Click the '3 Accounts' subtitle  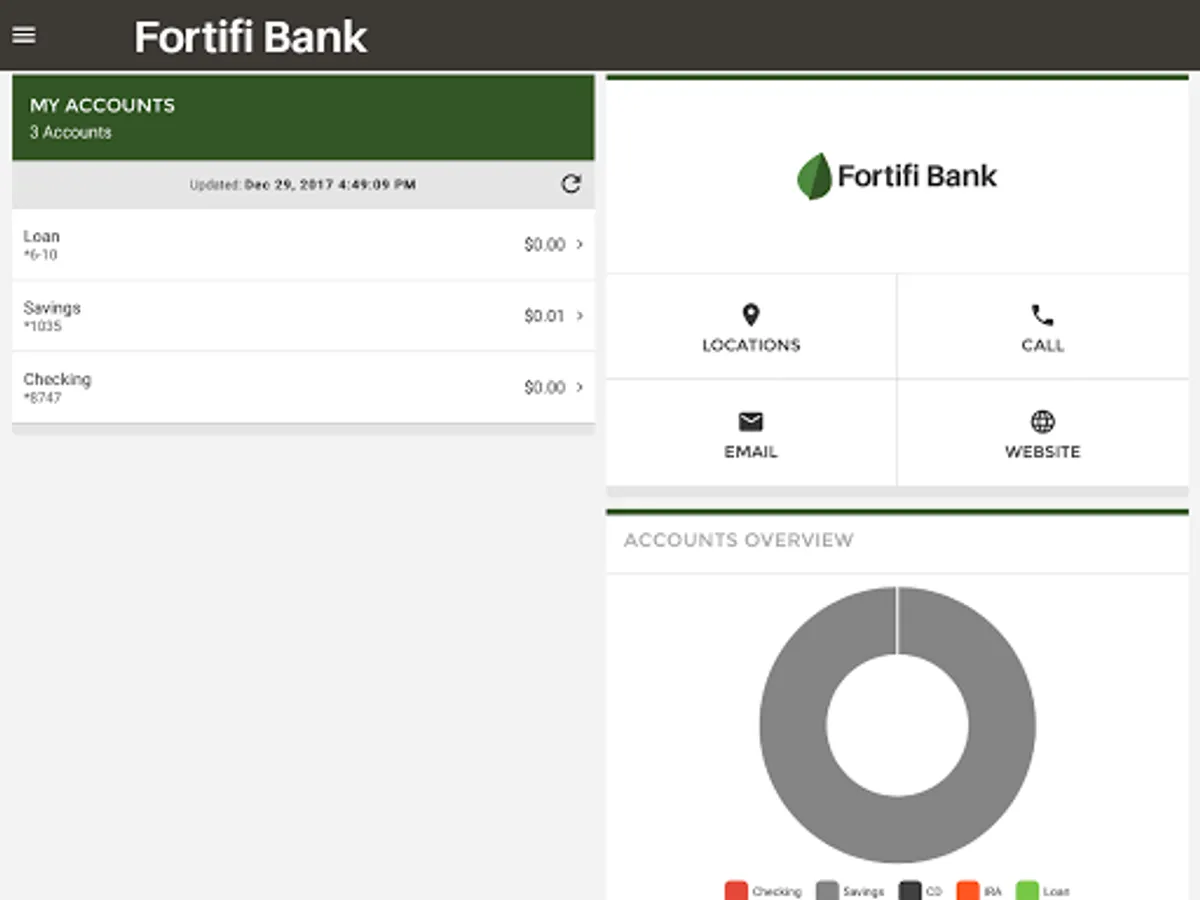pos(70,132)
